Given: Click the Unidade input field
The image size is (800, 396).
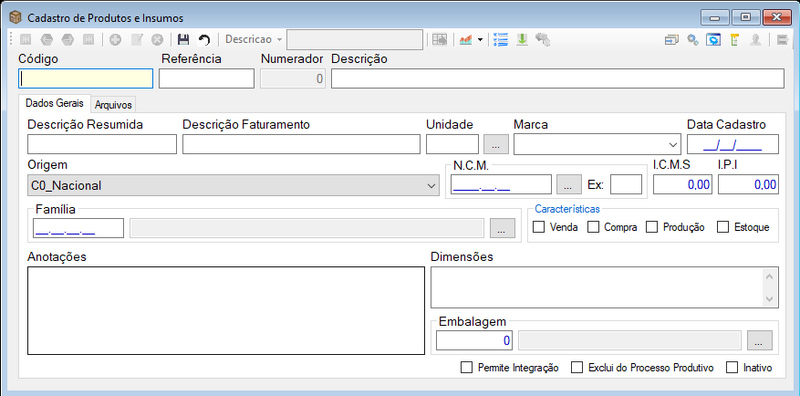Looking at the screenshot, I should pyautogui.click(x=453, y=144).
